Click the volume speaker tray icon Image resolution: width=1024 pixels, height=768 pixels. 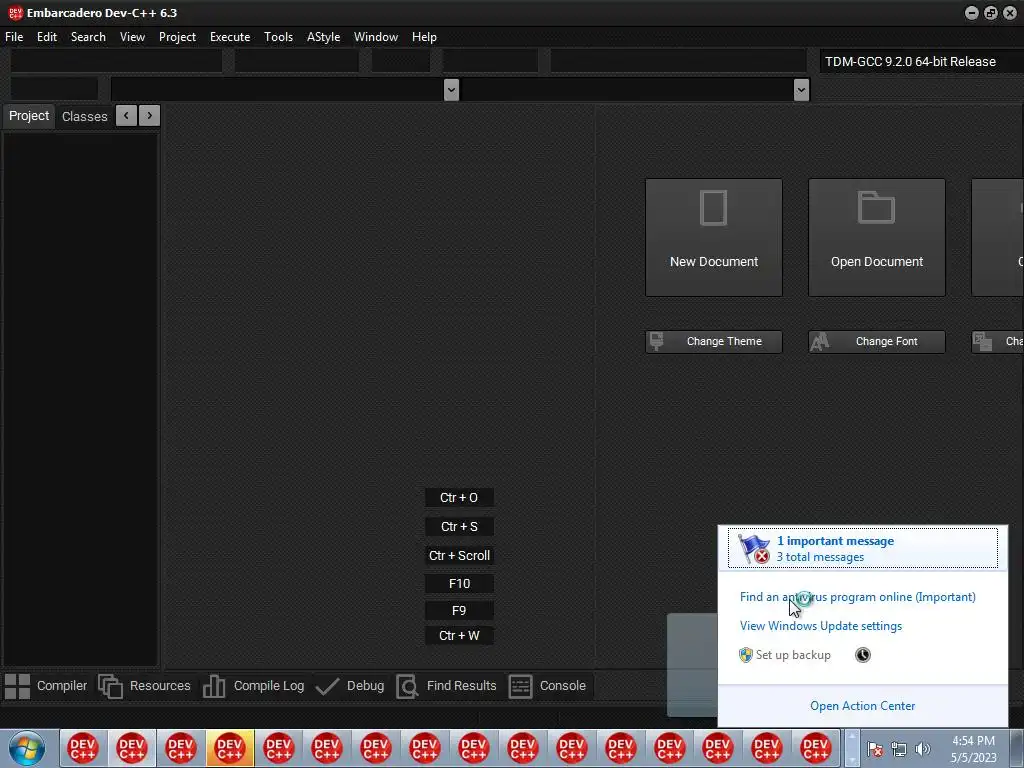[x=922, y=749]
